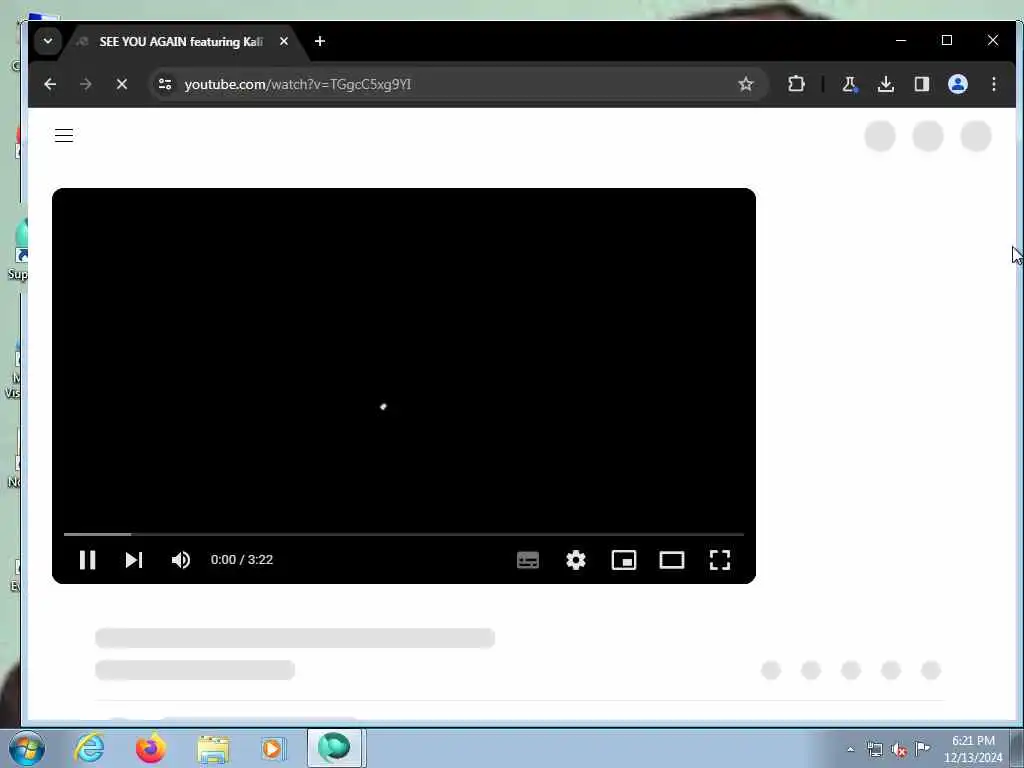Click the taskbar clock 6:21 PM
1024x768 pixels.
tap(973, 749)
